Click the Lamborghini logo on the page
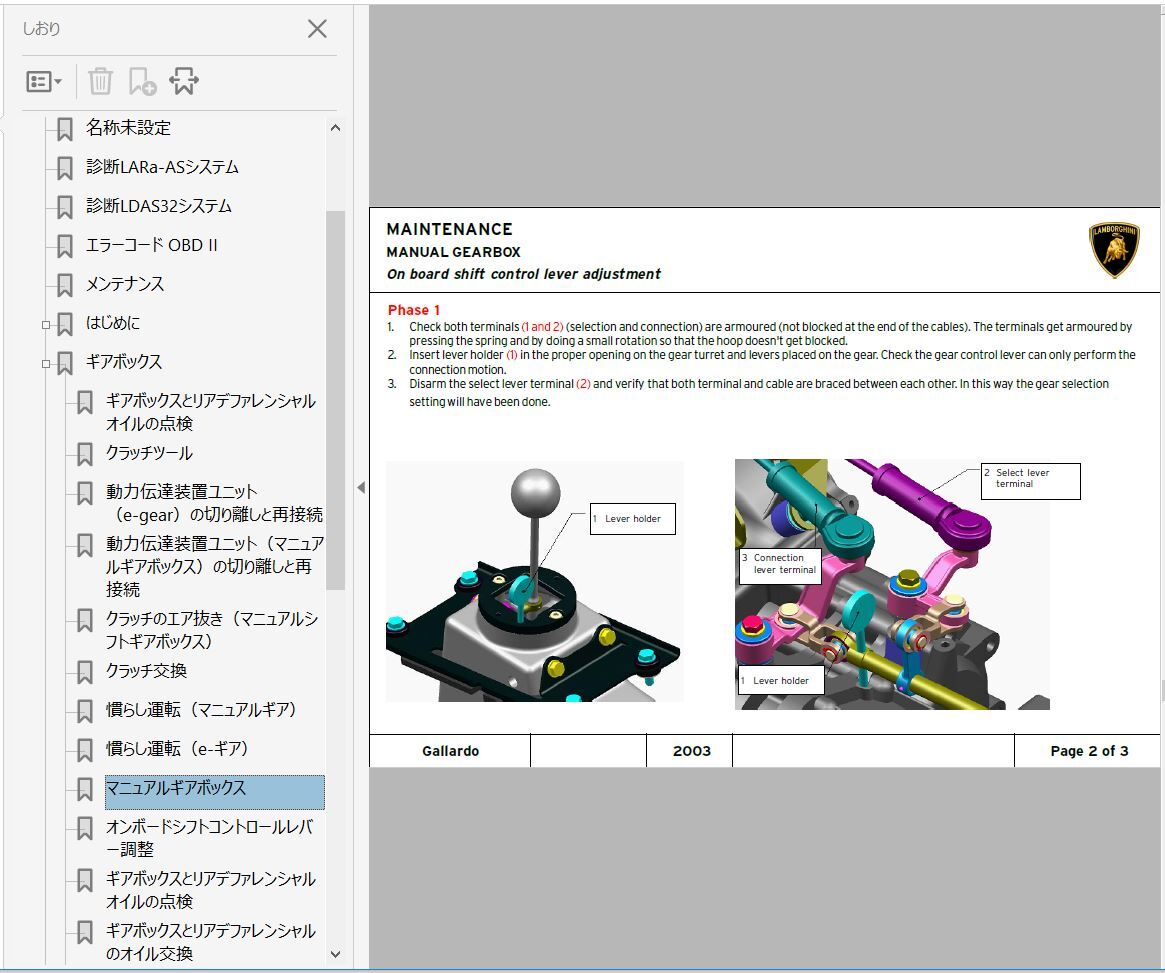1165x973 pixels. (x=1114, y=250)
